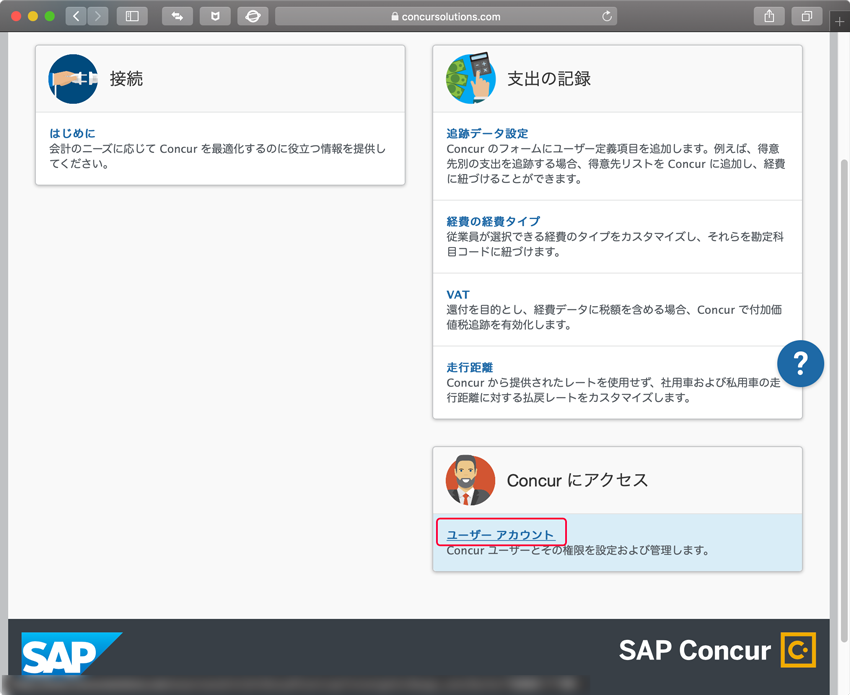Open the はじめに link
This screenshot has width=850, height=695.
click(x=72, y=133)
